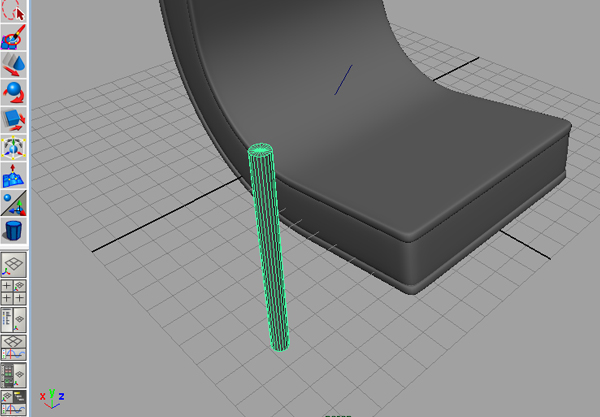Enable the Universal Manipulator tool
The width and height of the screenshot is (600, 417).
tap(13, 148)
